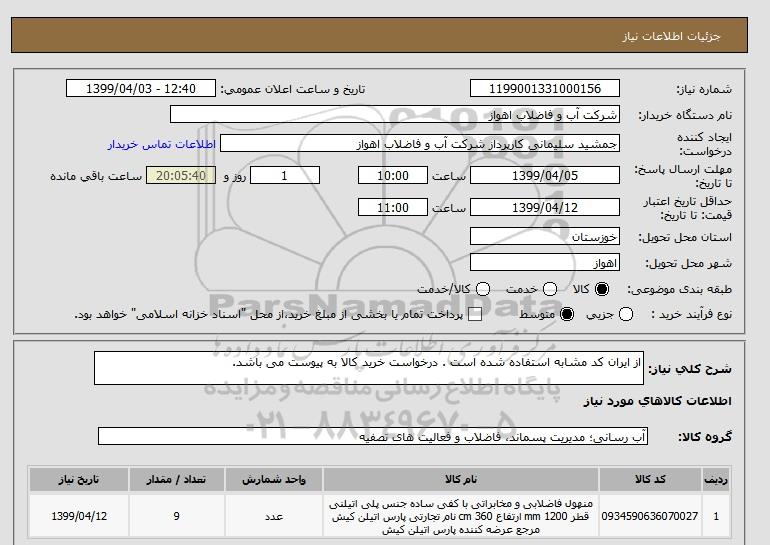Click the delivery province field خوزستان
Viewport: 770px width, 545px height.
click(x=545, y=236)
